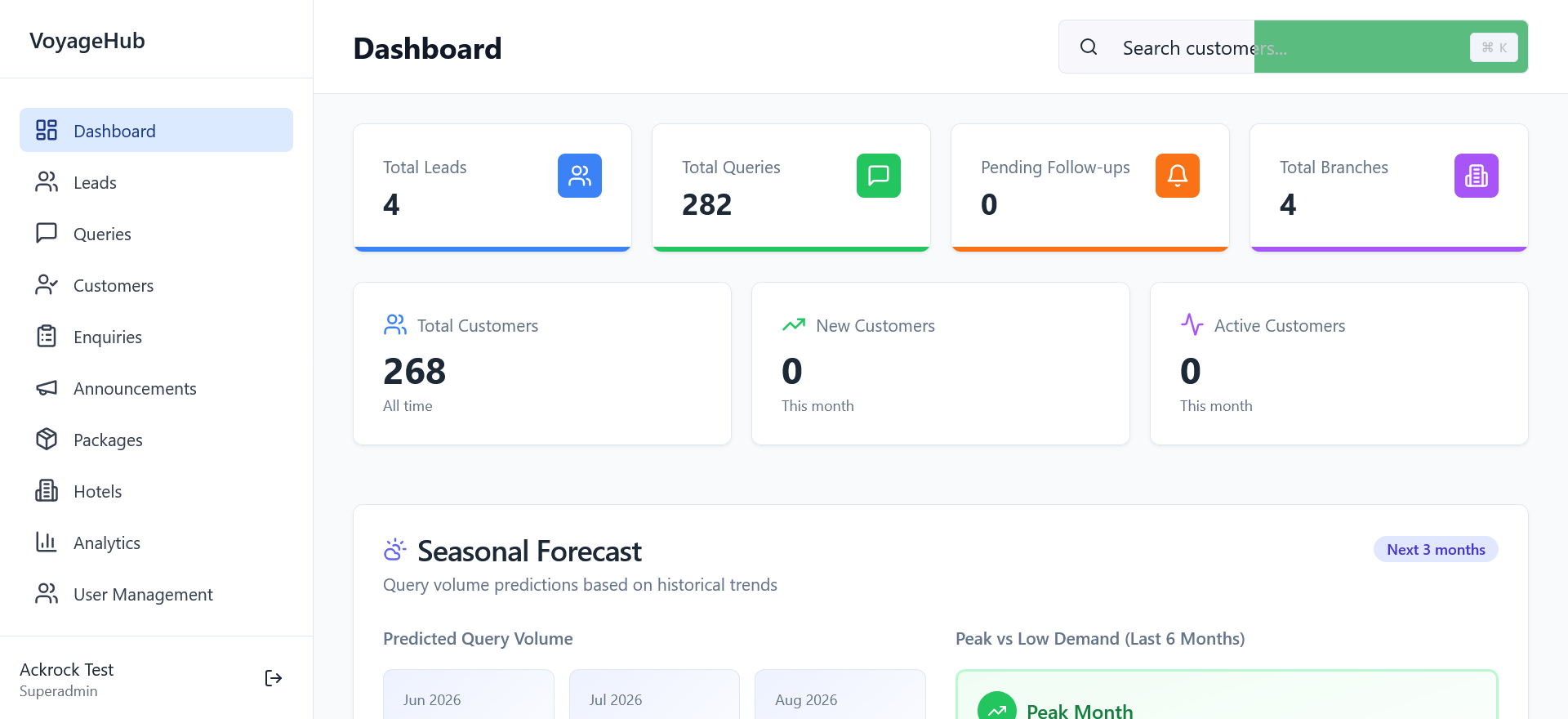Click the green Total Queries message icon

coord(879,176)
